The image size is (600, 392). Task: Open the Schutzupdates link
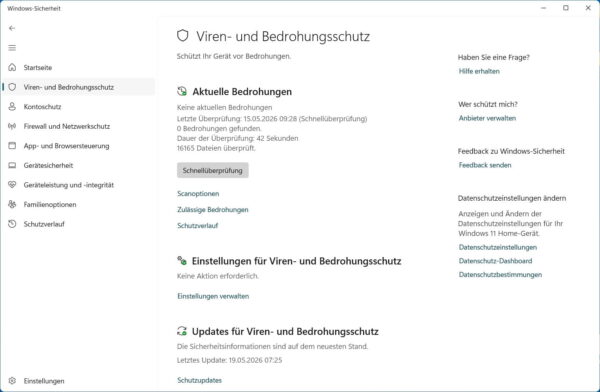point(199,380)
